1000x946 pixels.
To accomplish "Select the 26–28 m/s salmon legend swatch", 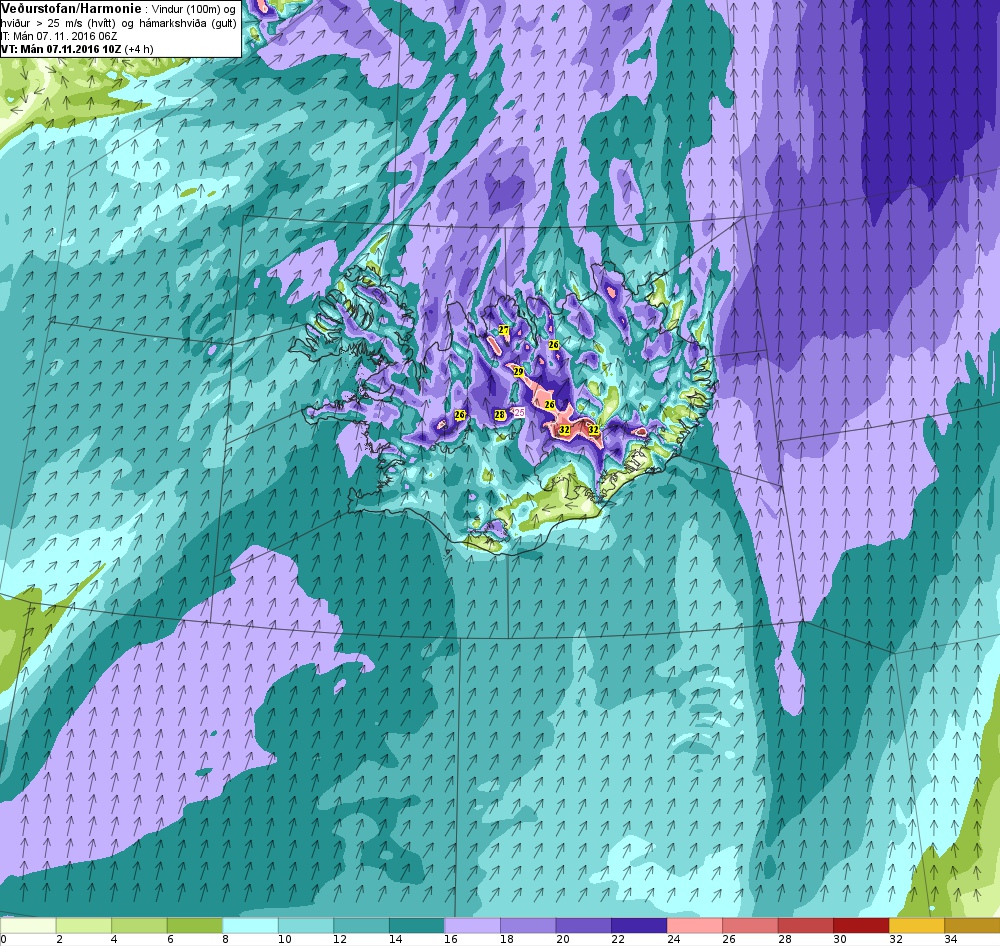I will click(x=749, y=925).
